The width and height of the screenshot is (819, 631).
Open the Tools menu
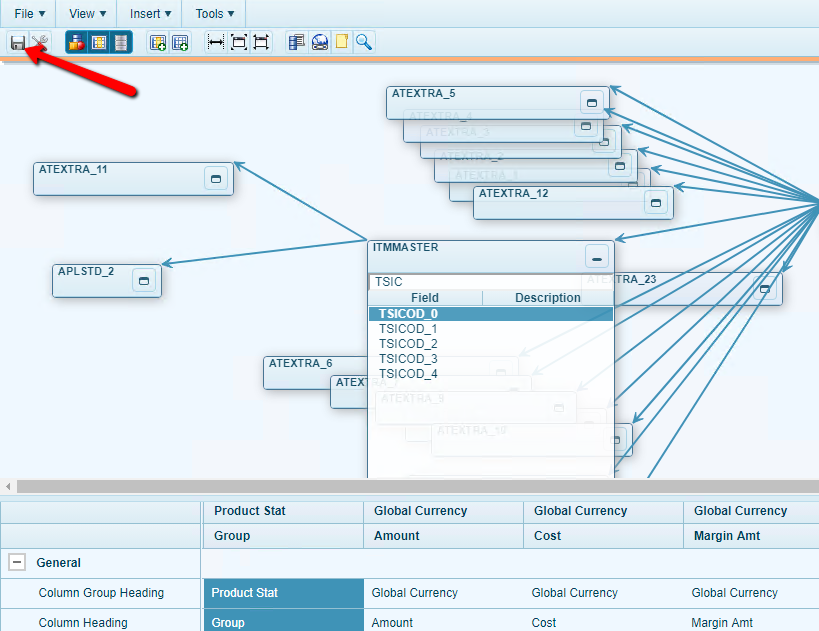coord(214,14)
